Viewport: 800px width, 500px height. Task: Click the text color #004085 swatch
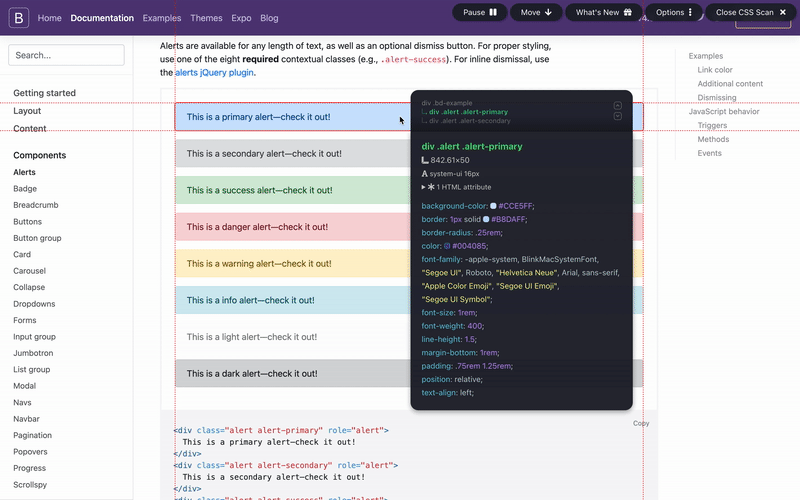(447, 246)
